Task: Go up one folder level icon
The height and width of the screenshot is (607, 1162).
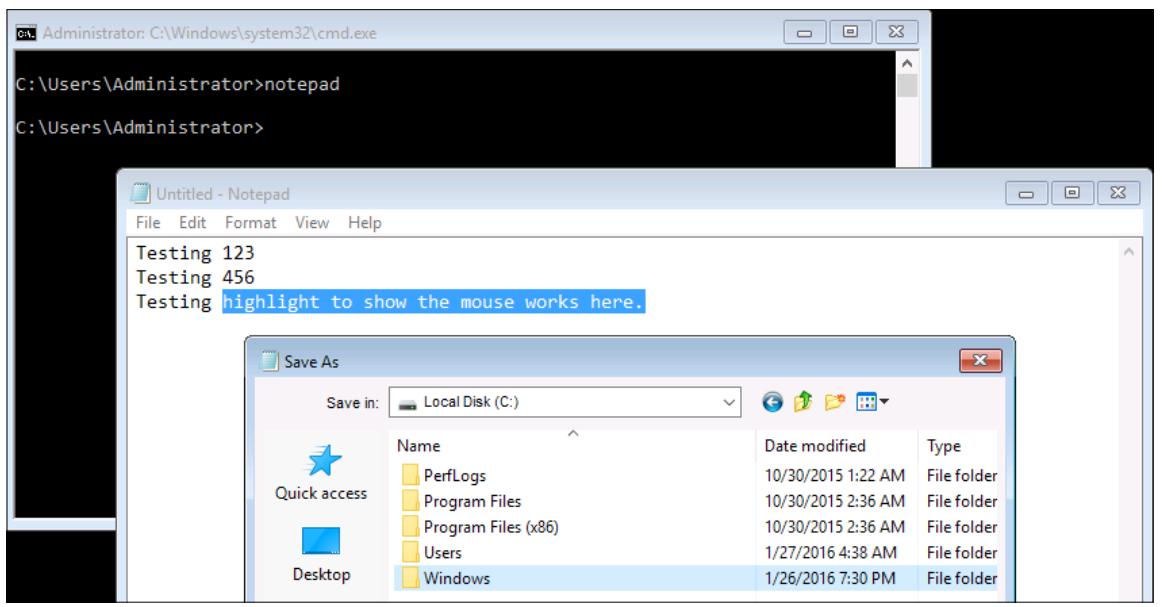Action: tap(803, 402)
